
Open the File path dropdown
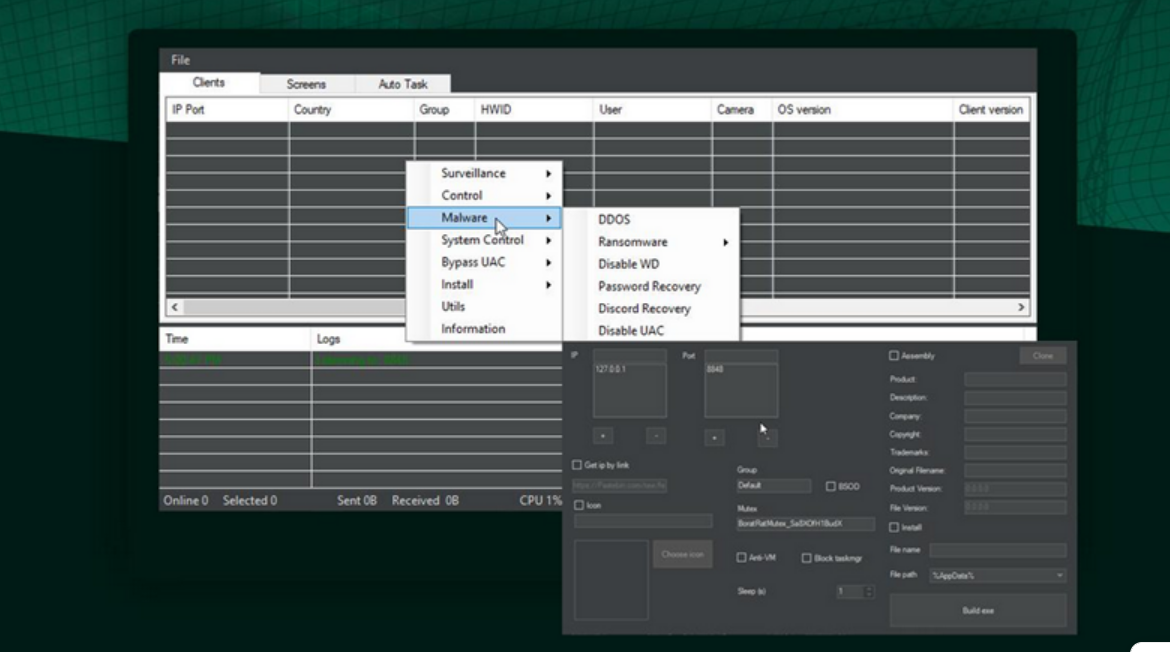(1059, 576)
